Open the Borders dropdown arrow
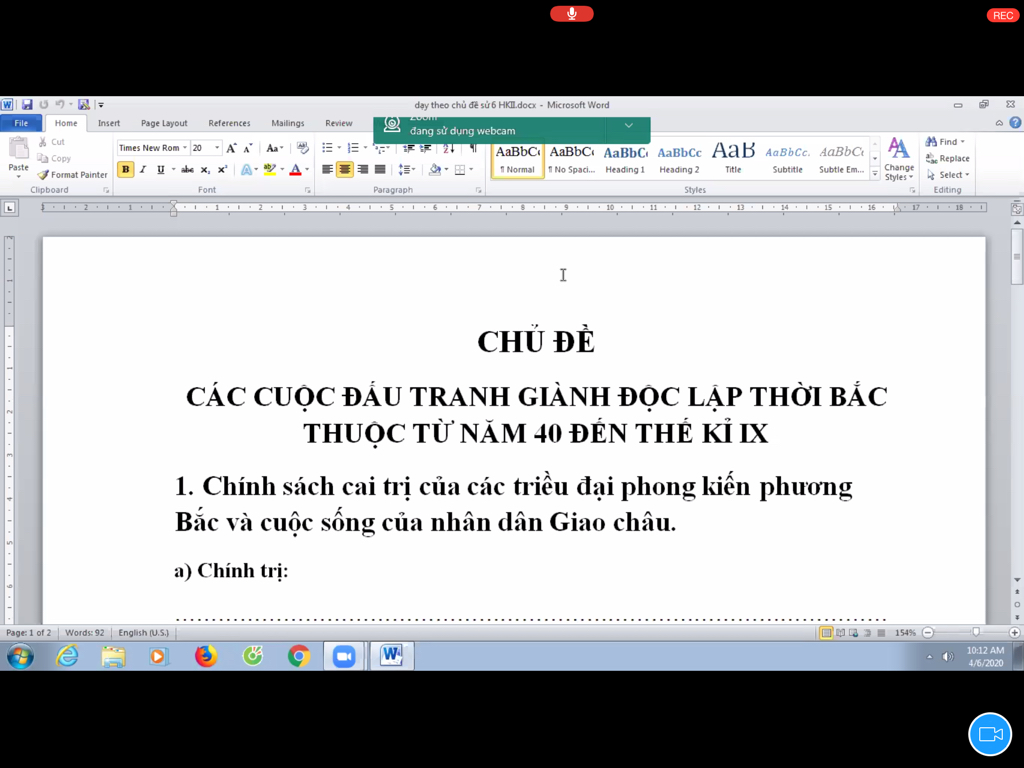Viewport: 1024px width, 768px height. click(471, 169)
